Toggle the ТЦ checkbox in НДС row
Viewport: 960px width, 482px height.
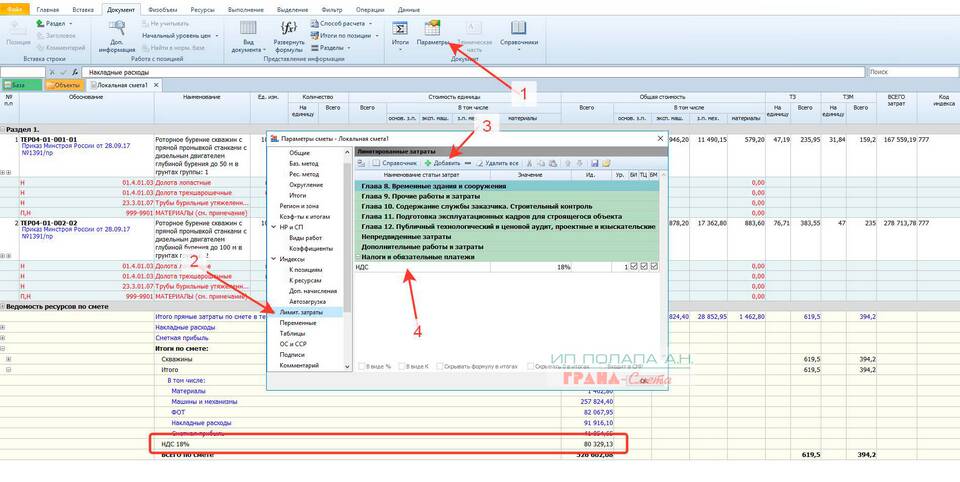point(643,266)
